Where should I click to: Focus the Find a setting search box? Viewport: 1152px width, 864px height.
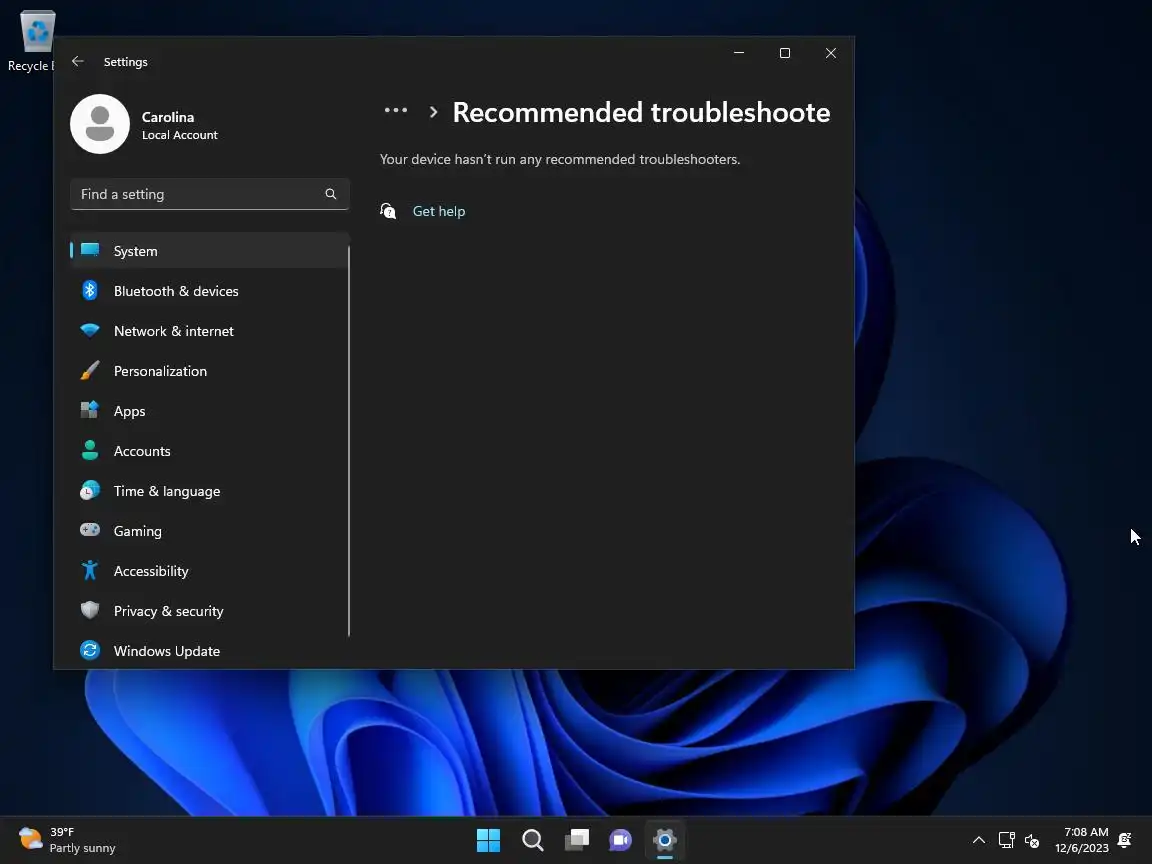coord(209,194)
